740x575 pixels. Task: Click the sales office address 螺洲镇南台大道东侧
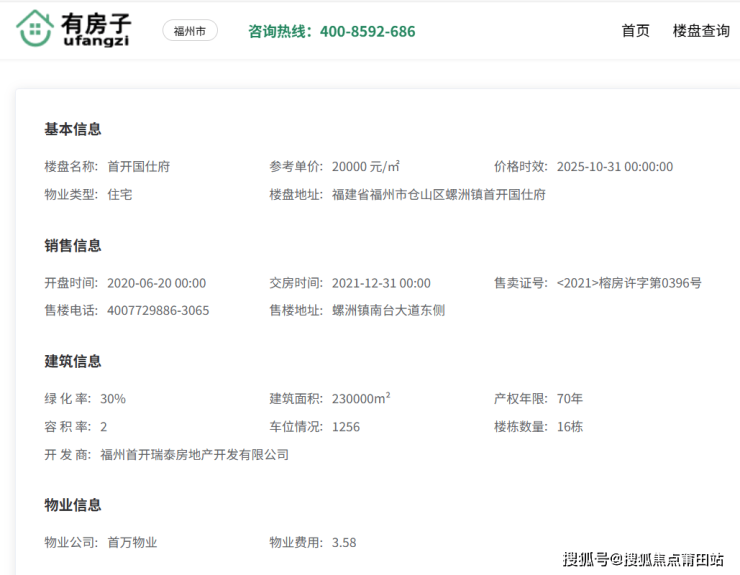point(388,310)
